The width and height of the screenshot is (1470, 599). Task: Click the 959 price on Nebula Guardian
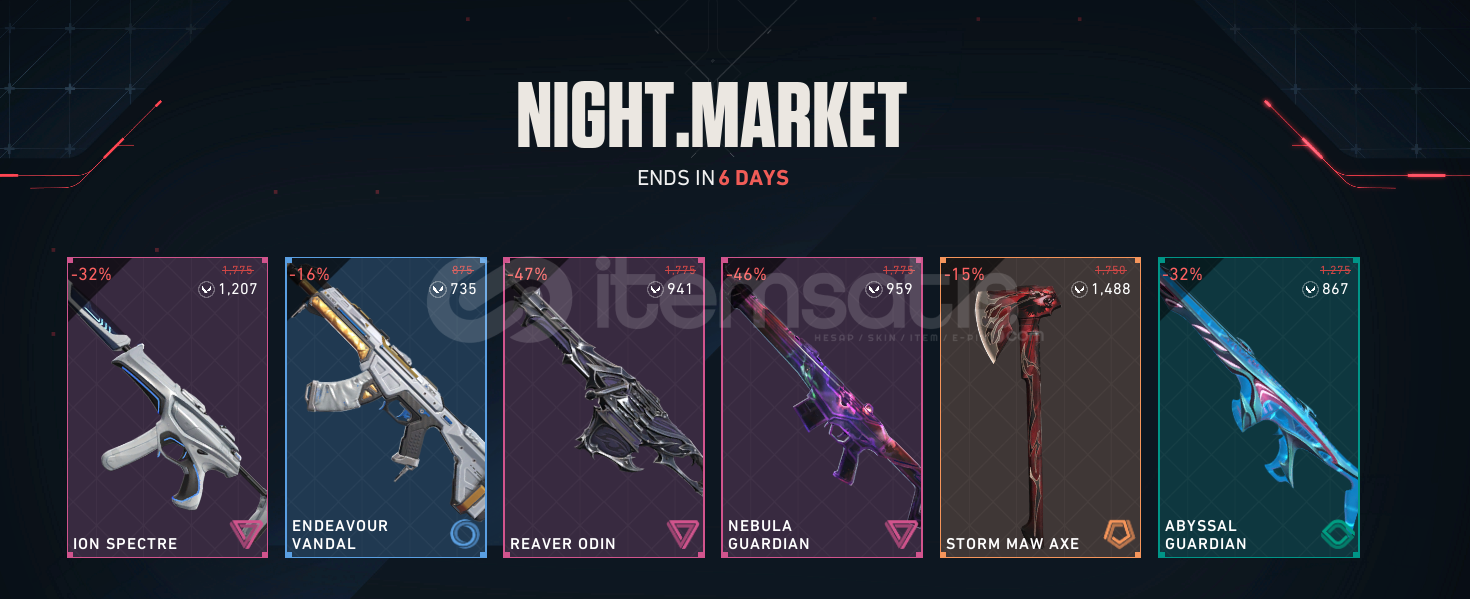[x=900, y=289]
